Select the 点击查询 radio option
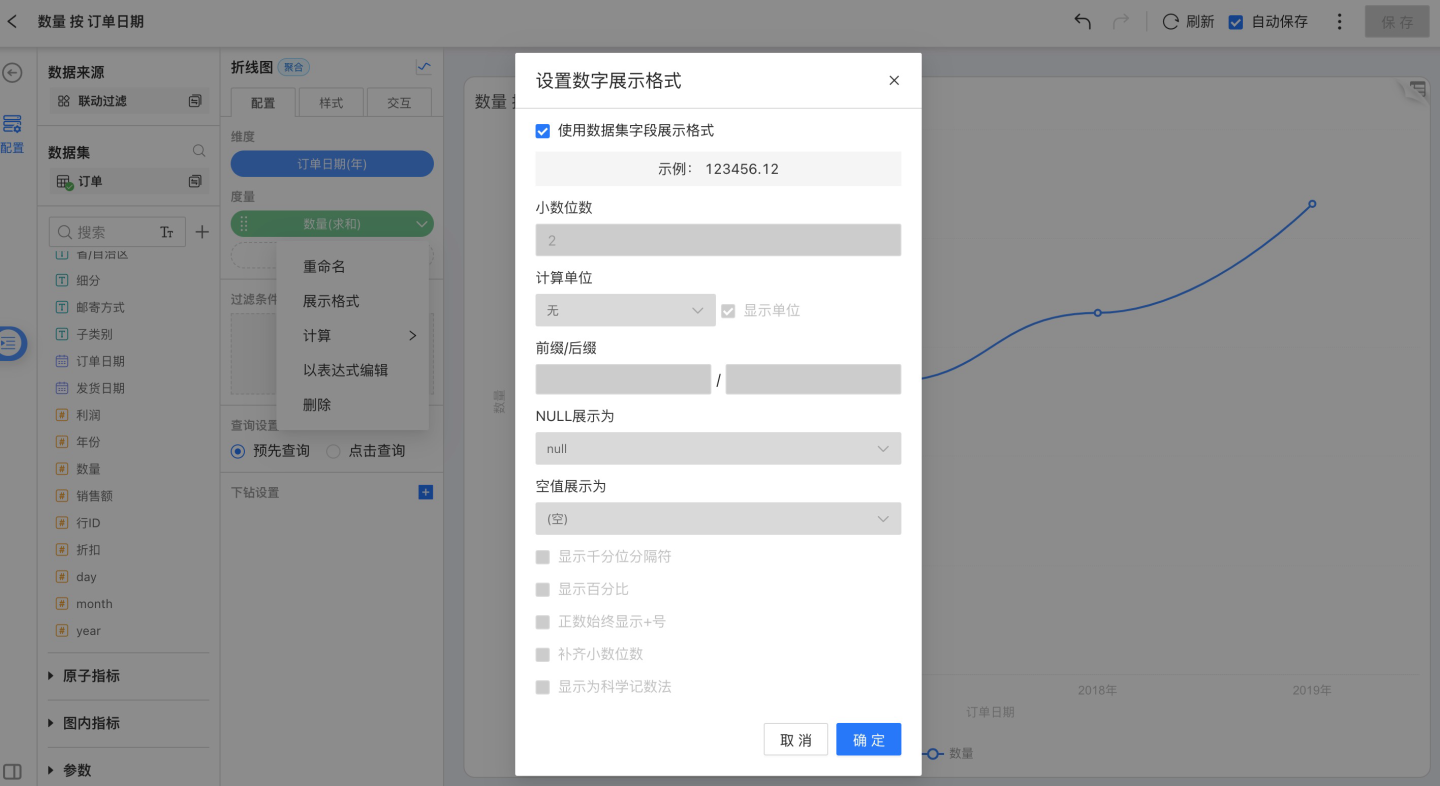1440x786 pixels. (334, 451)
